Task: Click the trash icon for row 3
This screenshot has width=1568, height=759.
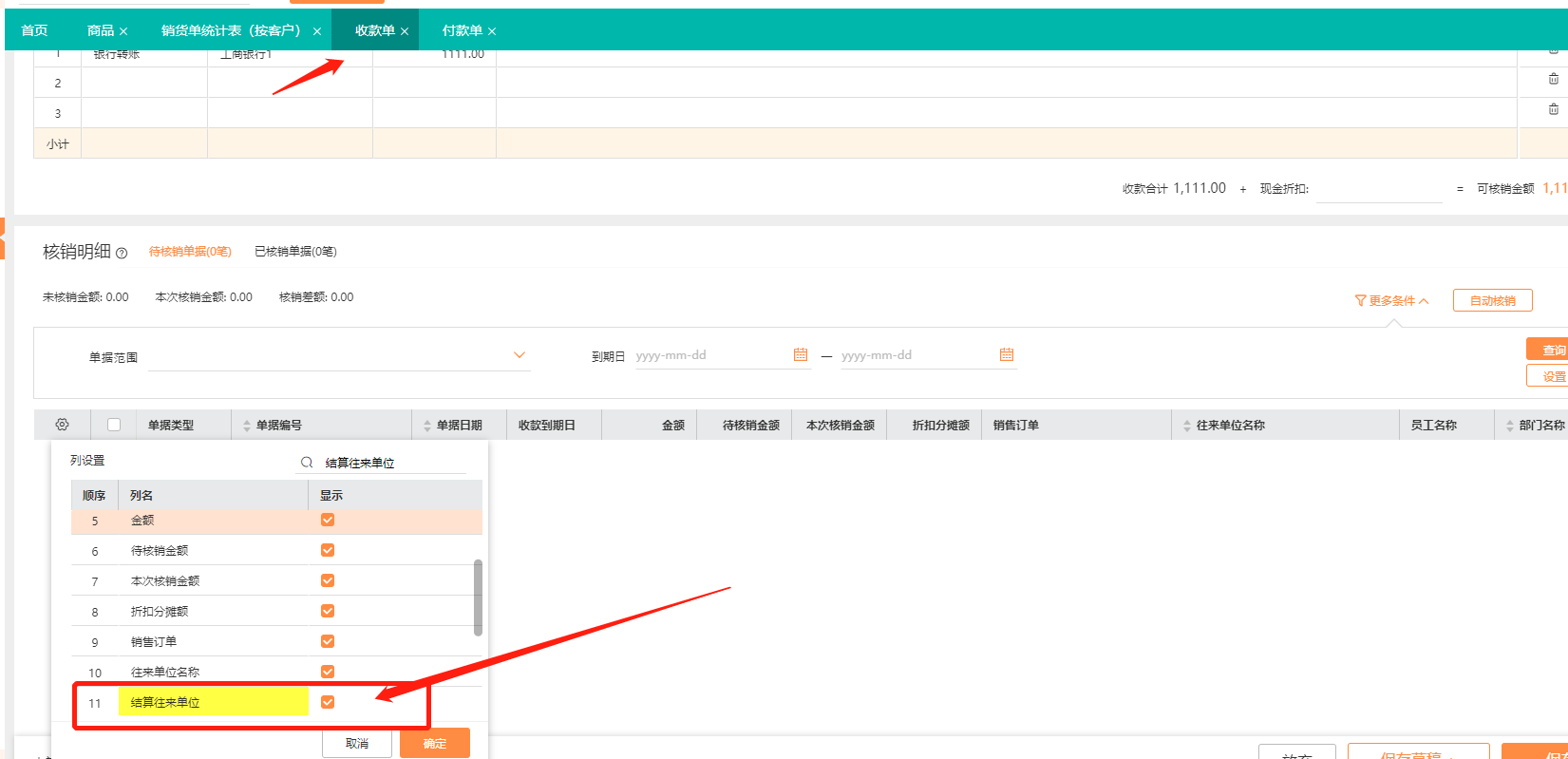Action: pyautogui.click(x=1554, y=109)
